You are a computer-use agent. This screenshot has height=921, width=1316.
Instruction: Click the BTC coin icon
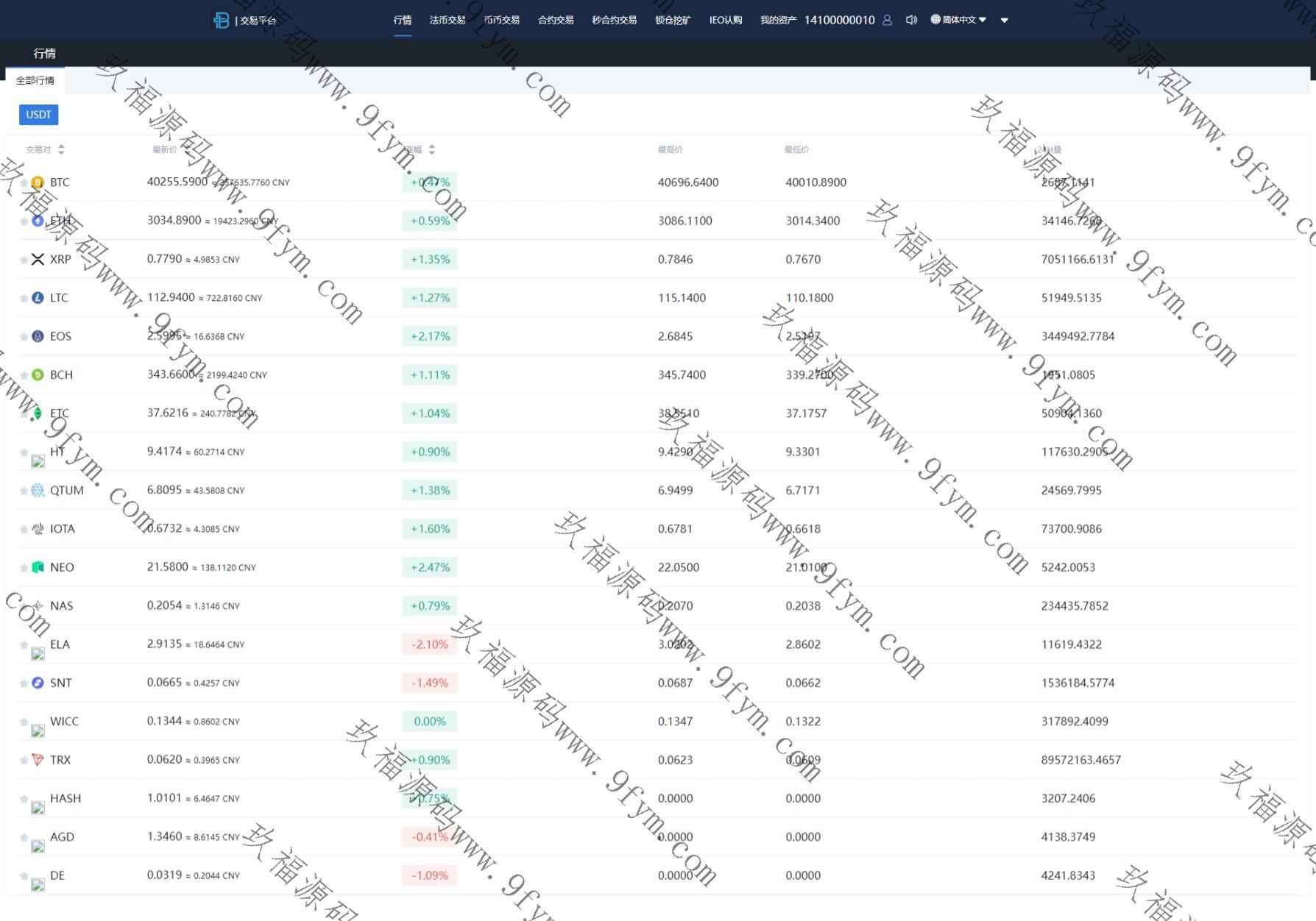(38, 182)
